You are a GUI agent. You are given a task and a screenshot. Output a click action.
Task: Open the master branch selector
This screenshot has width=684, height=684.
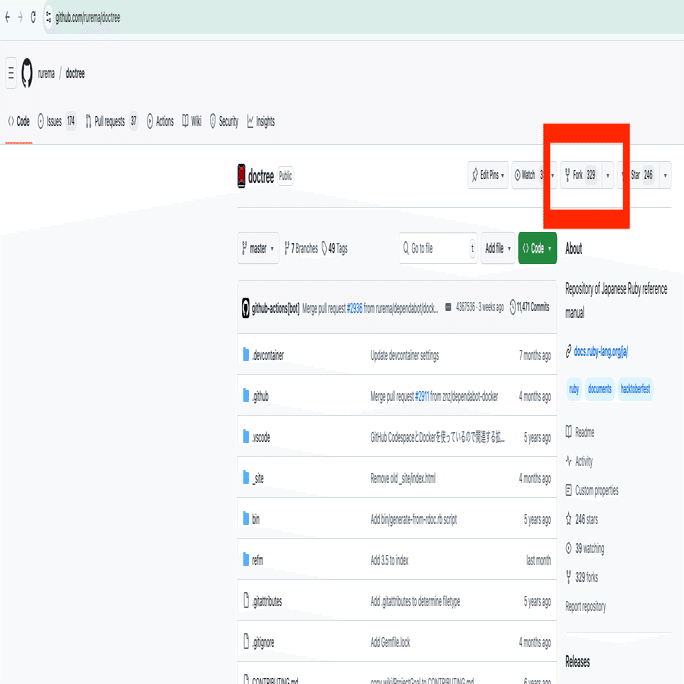click(x=258, y=248)
